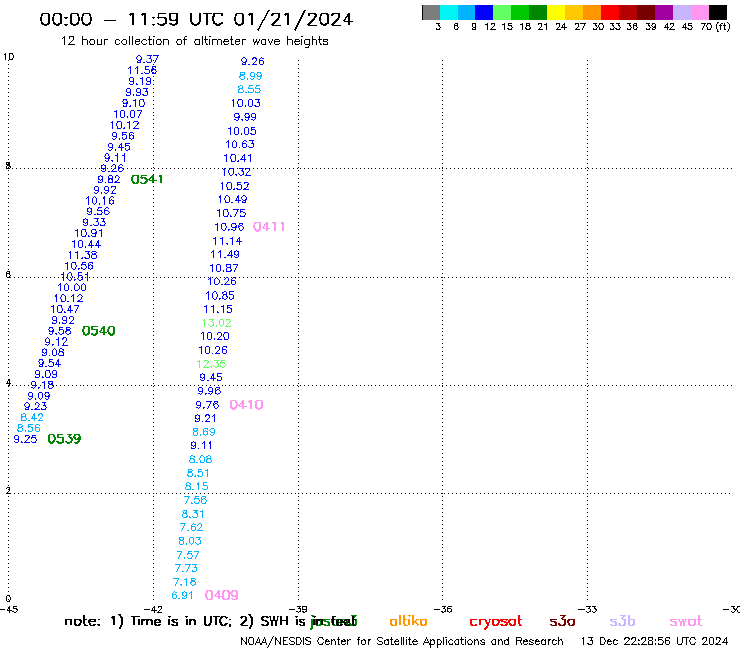
Task: Click the wave height value 10.47
Action: coord(65,310)
